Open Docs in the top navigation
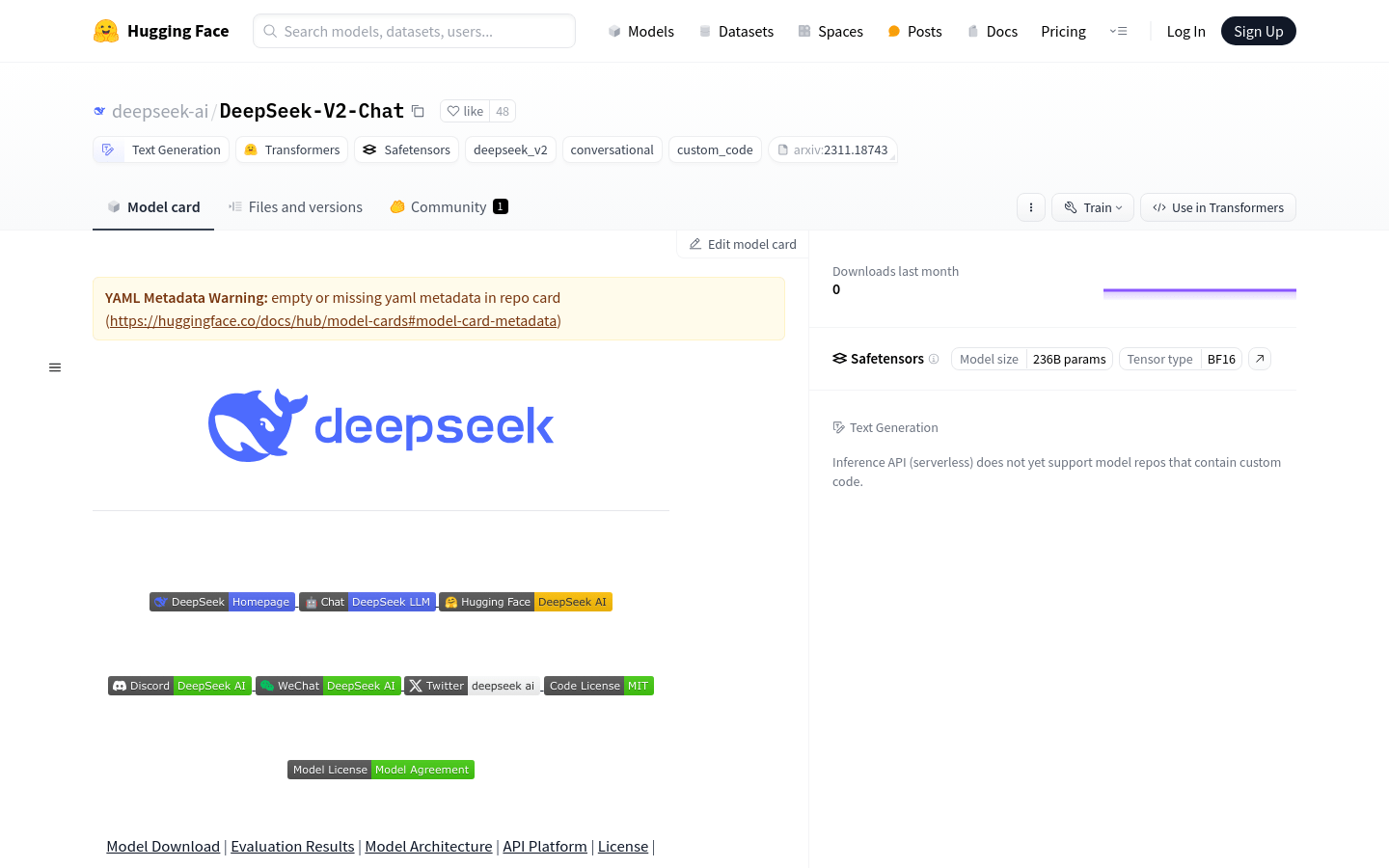 coord(992,31)
